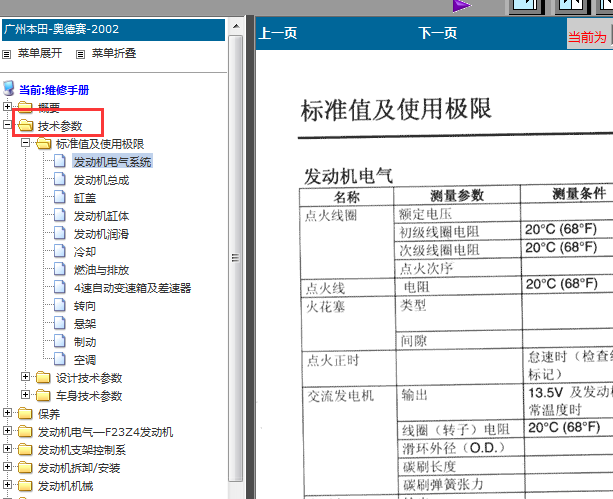
Task: Click the 初级线圈电阻 table cell
Action: point(457,232)
